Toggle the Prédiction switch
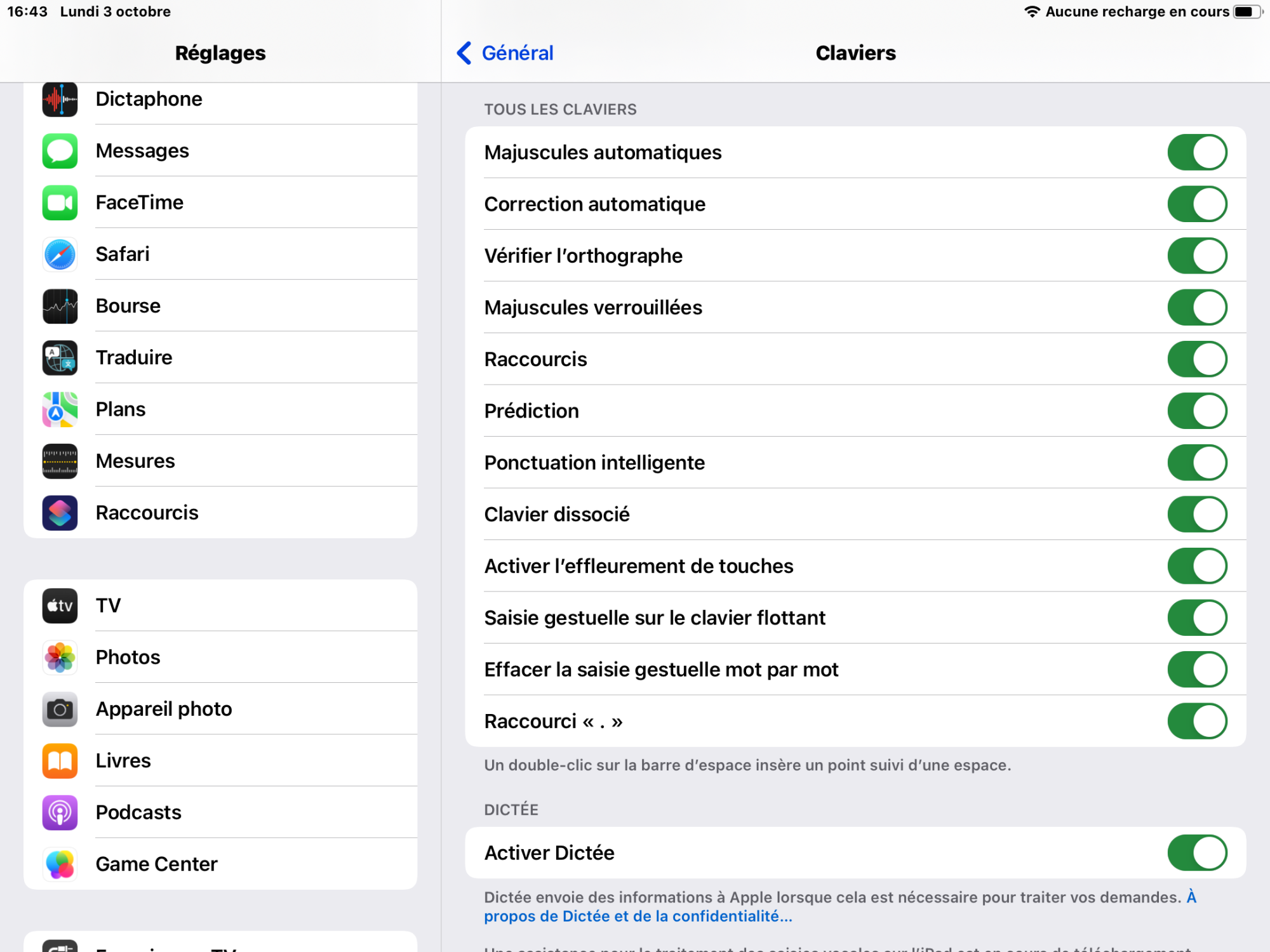Viewport: 1270px width, 952px height. tap(1197, 411)
